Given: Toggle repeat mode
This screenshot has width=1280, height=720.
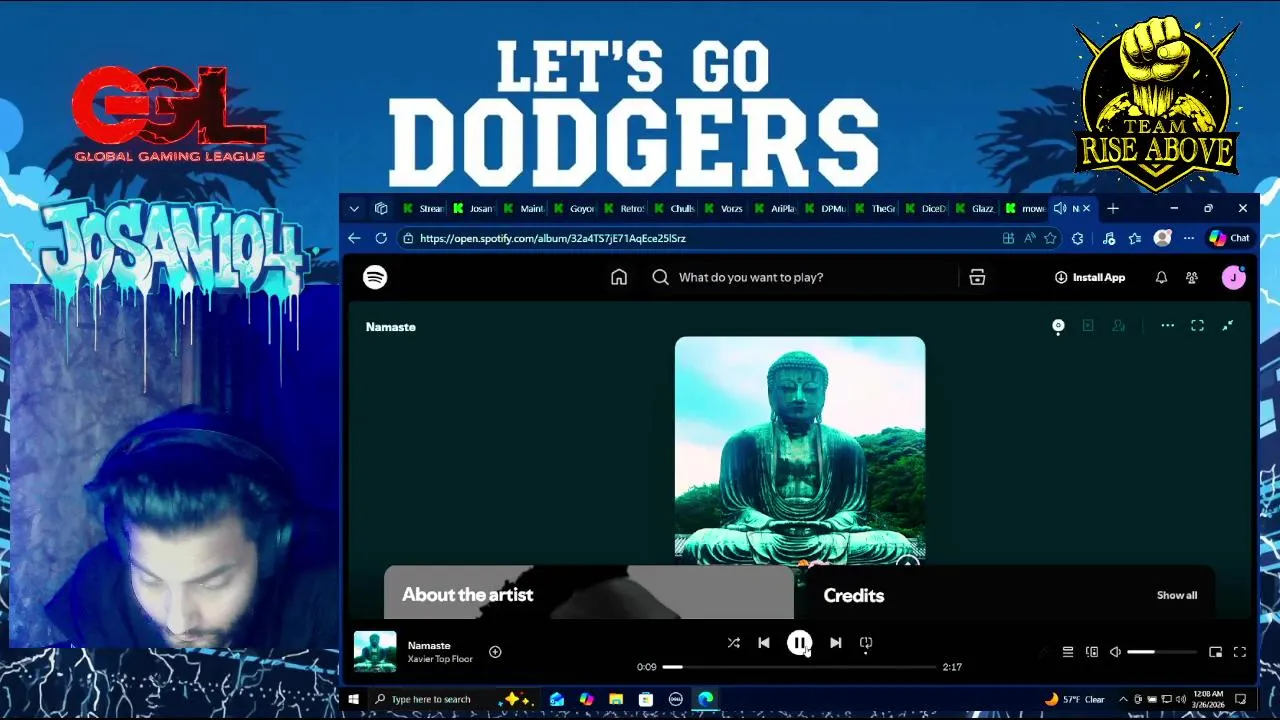Looking at the screenshot, I should point(866,643).
